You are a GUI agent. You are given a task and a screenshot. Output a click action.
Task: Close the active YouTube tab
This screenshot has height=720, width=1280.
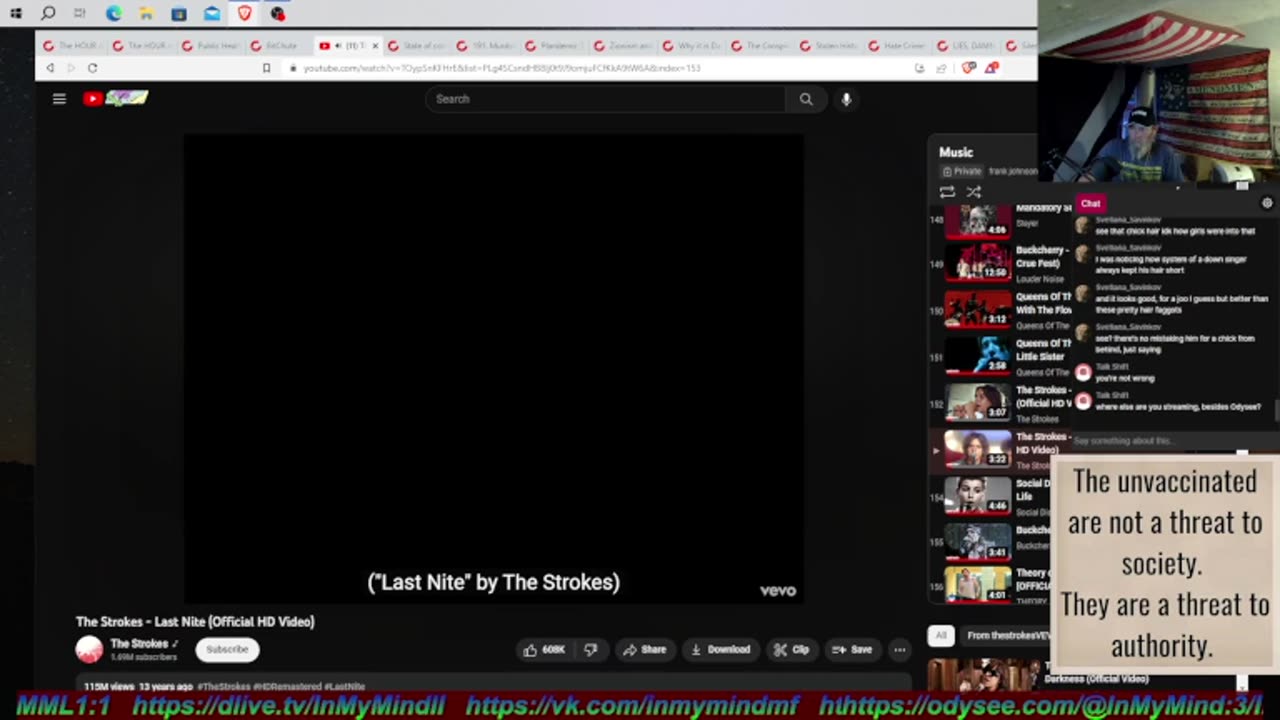click(375, 46)
